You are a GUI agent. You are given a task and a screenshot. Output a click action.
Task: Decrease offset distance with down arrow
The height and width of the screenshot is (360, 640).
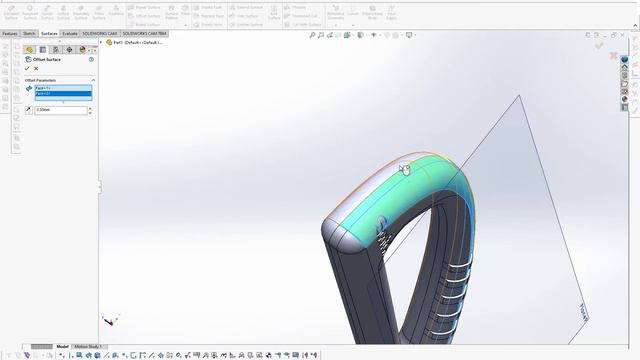pyautogui.click(x=90, y=112)
